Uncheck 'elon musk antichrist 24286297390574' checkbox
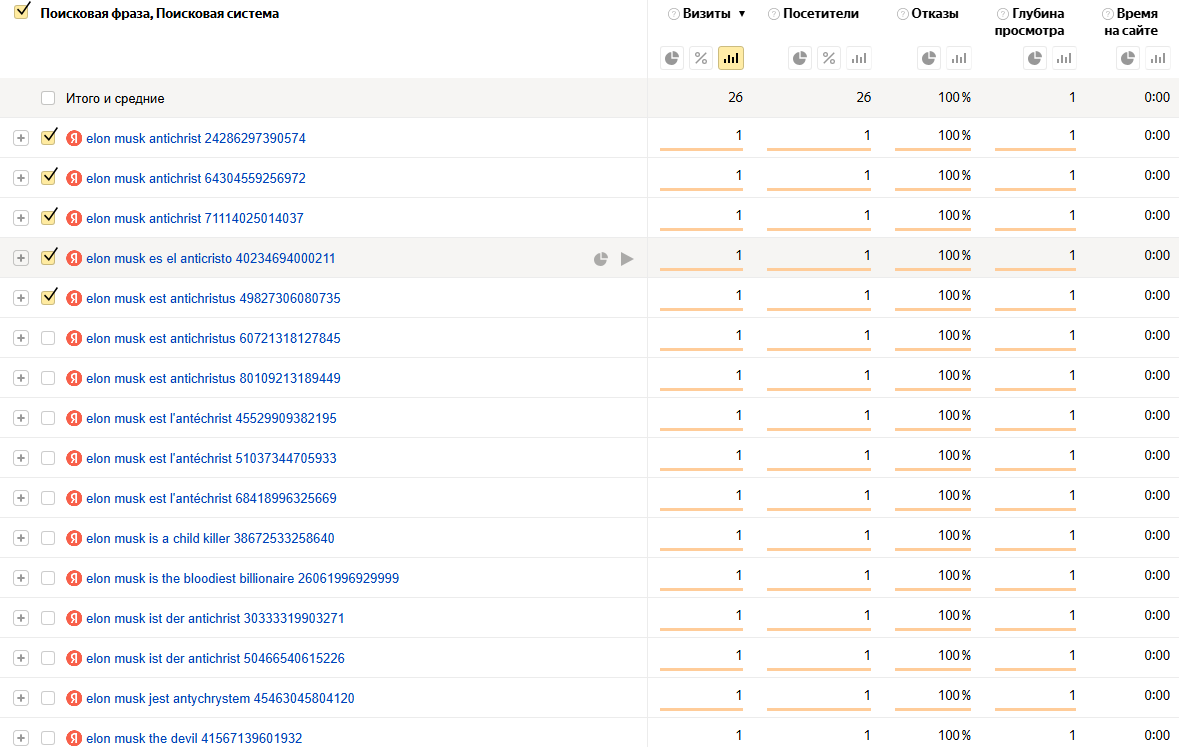 pyautogui.click(x=48, y=138)
